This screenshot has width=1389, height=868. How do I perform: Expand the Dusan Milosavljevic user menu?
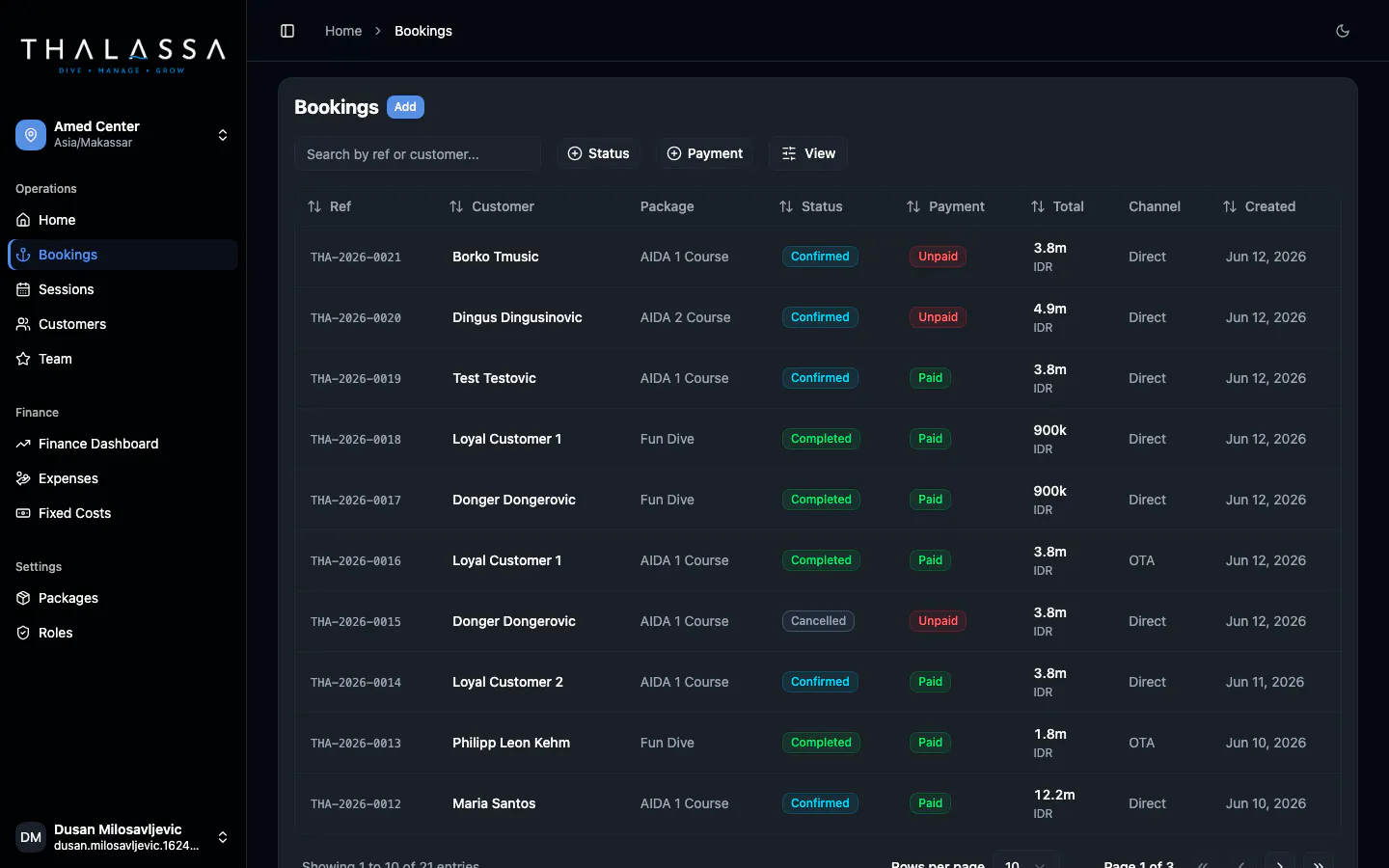(x=123, y=837)
